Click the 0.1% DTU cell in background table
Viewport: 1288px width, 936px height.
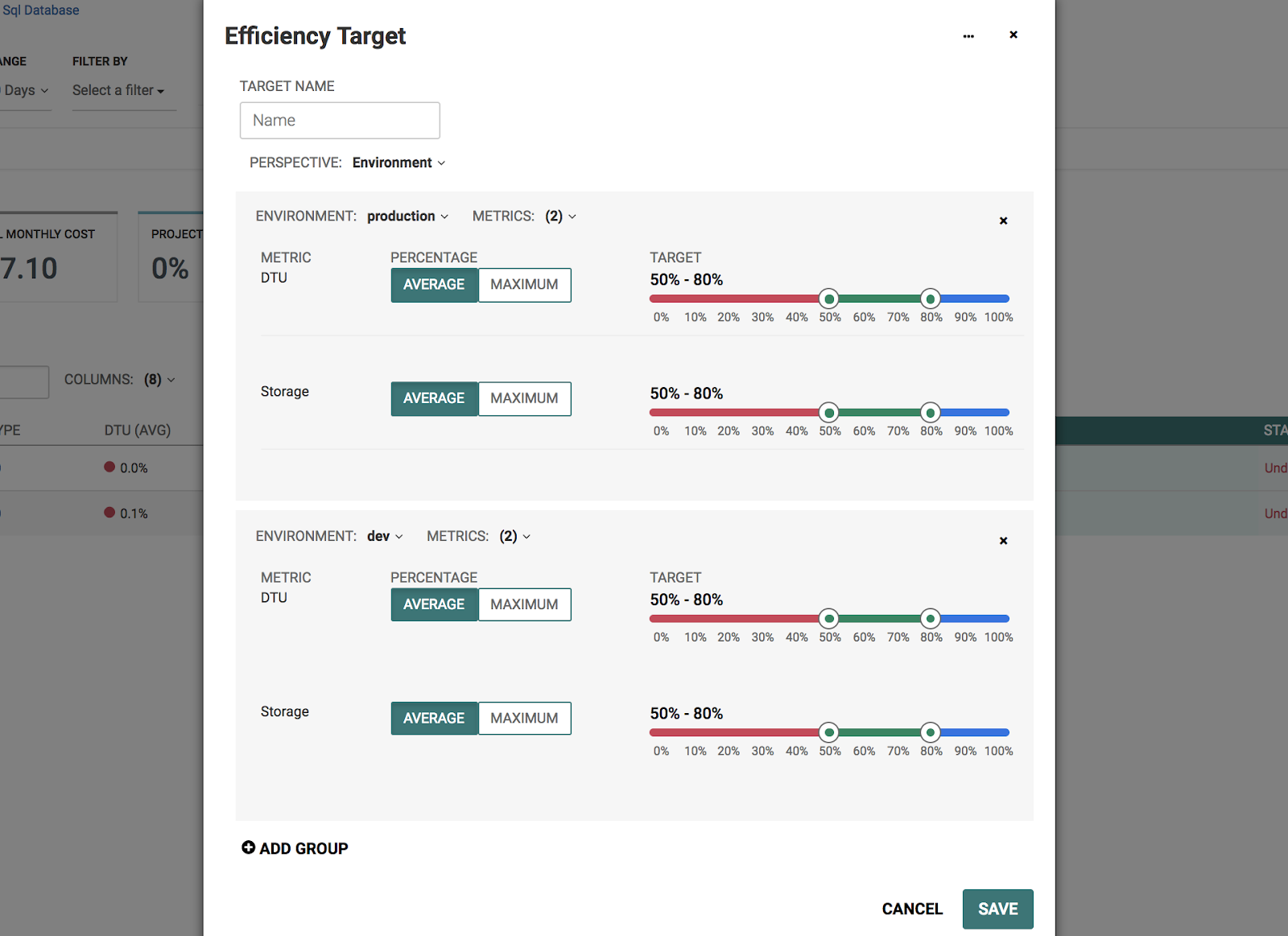coord(126,513)
